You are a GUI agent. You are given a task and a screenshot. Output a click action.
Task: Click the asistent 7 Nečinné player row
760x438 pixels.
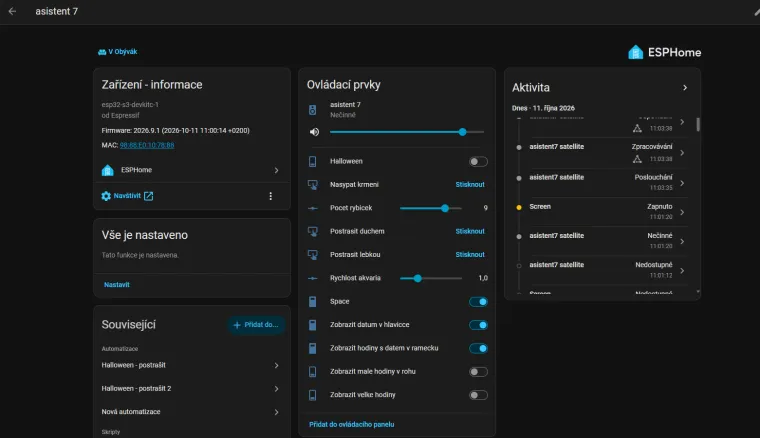tap(397, 110)
